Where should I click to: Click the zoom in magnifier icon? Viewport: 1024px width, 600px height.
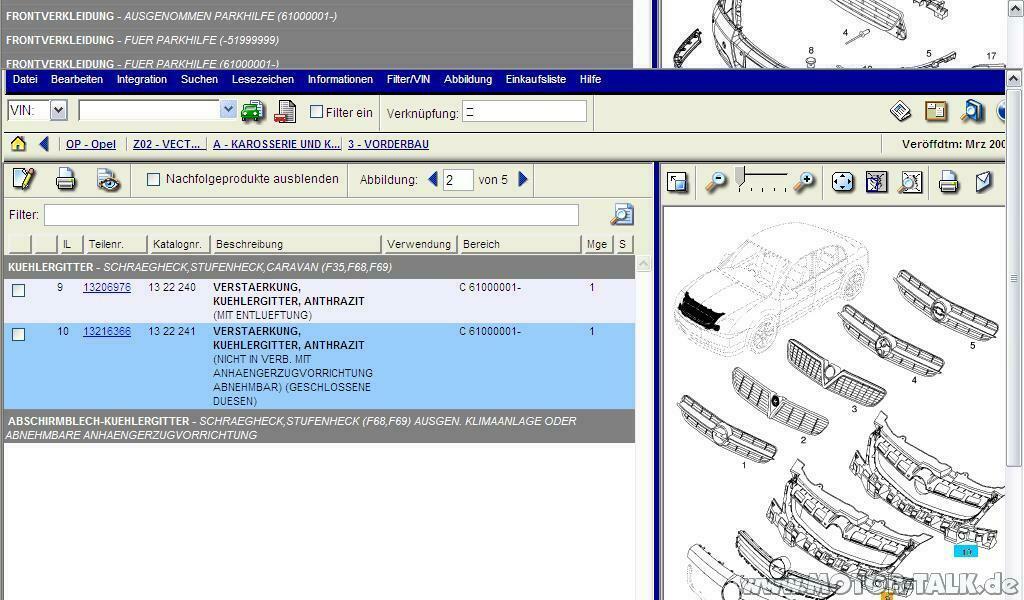(x=804, y=182)
